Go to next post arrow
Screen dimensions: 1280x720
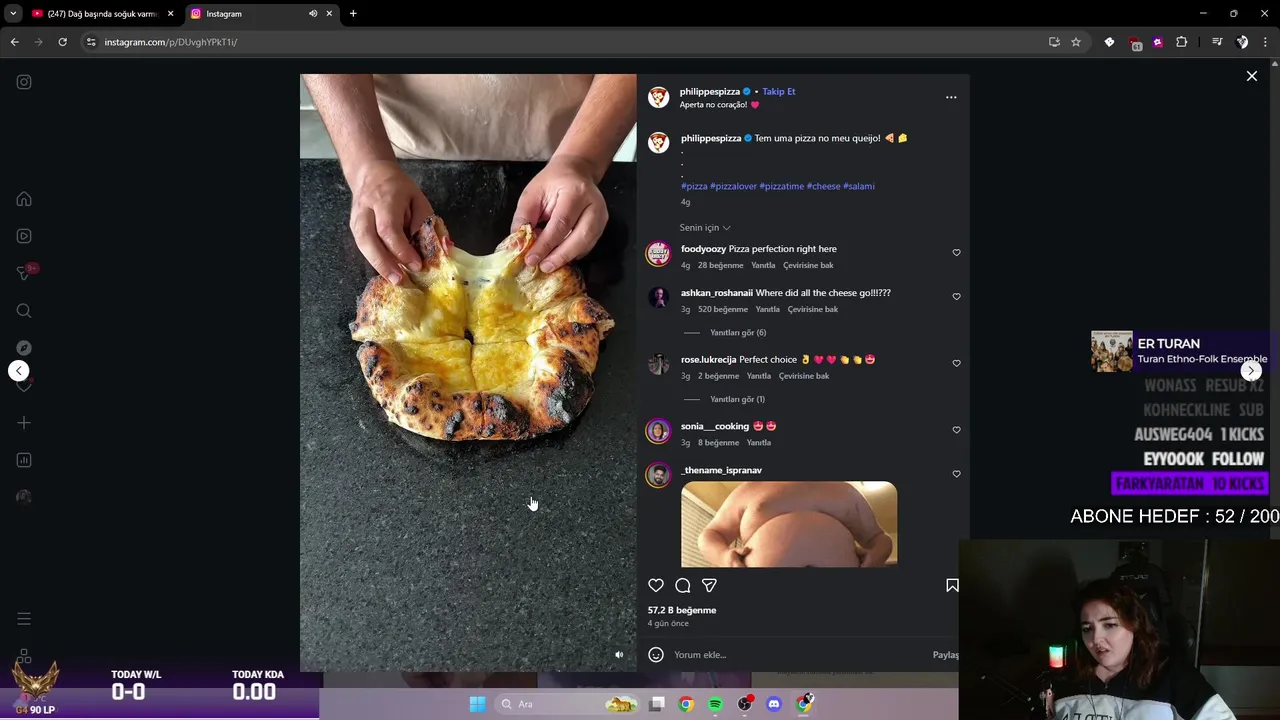pos(1251,371)
